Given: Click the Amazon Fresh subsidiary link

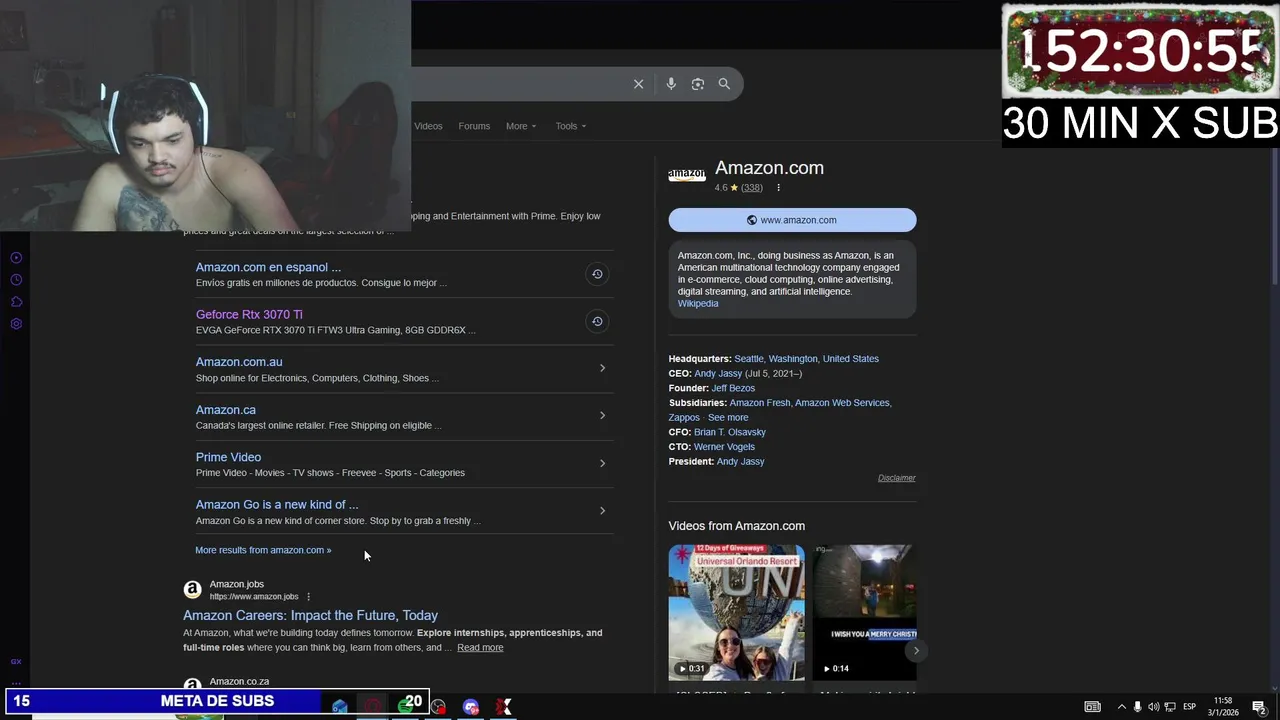Looking at the screenshot, I should 760,403.
